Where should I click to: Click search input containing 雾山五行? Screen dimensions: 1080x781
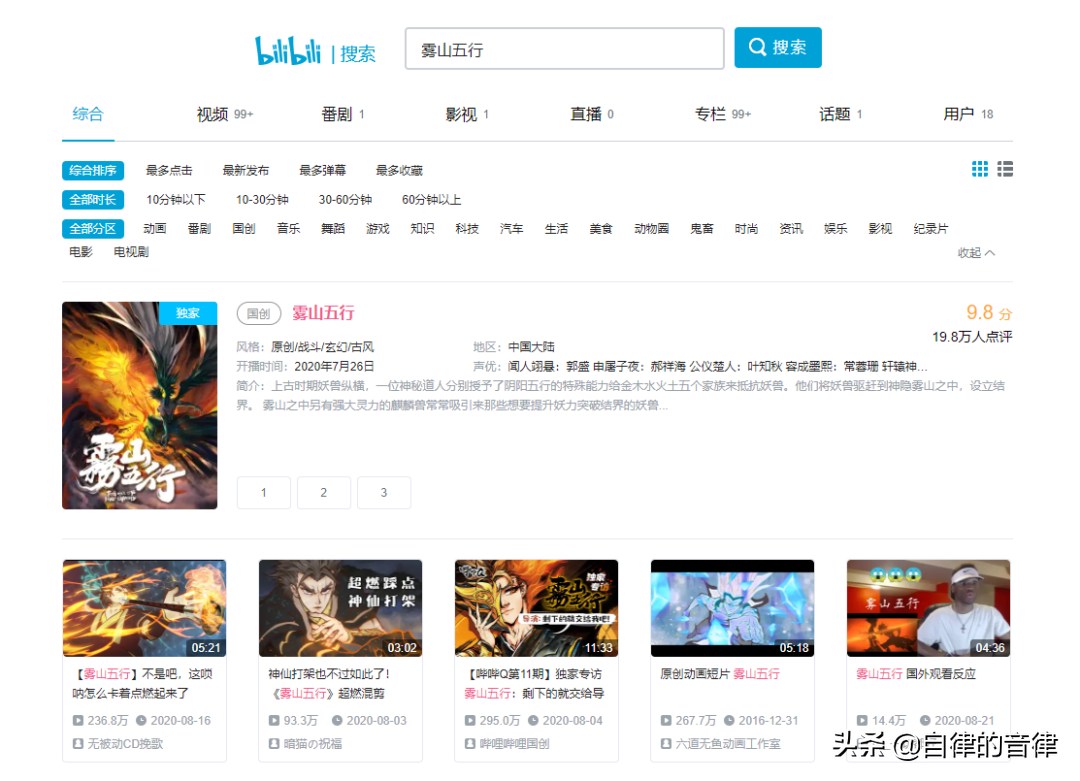pyautogui.click(x=565, y=49)
